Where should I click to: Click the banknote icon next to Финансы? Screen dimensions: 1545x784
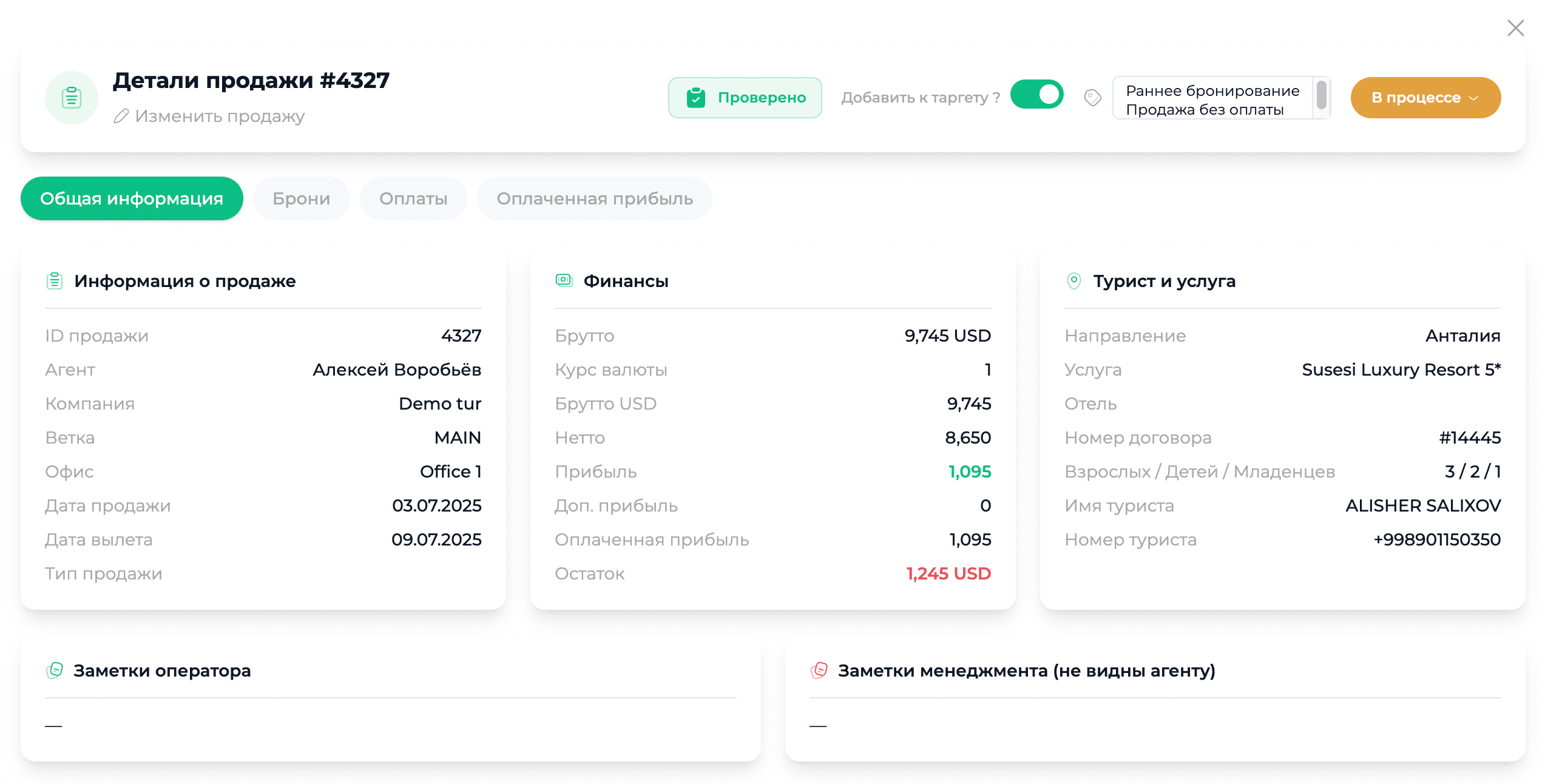click(x=564, y=280)
